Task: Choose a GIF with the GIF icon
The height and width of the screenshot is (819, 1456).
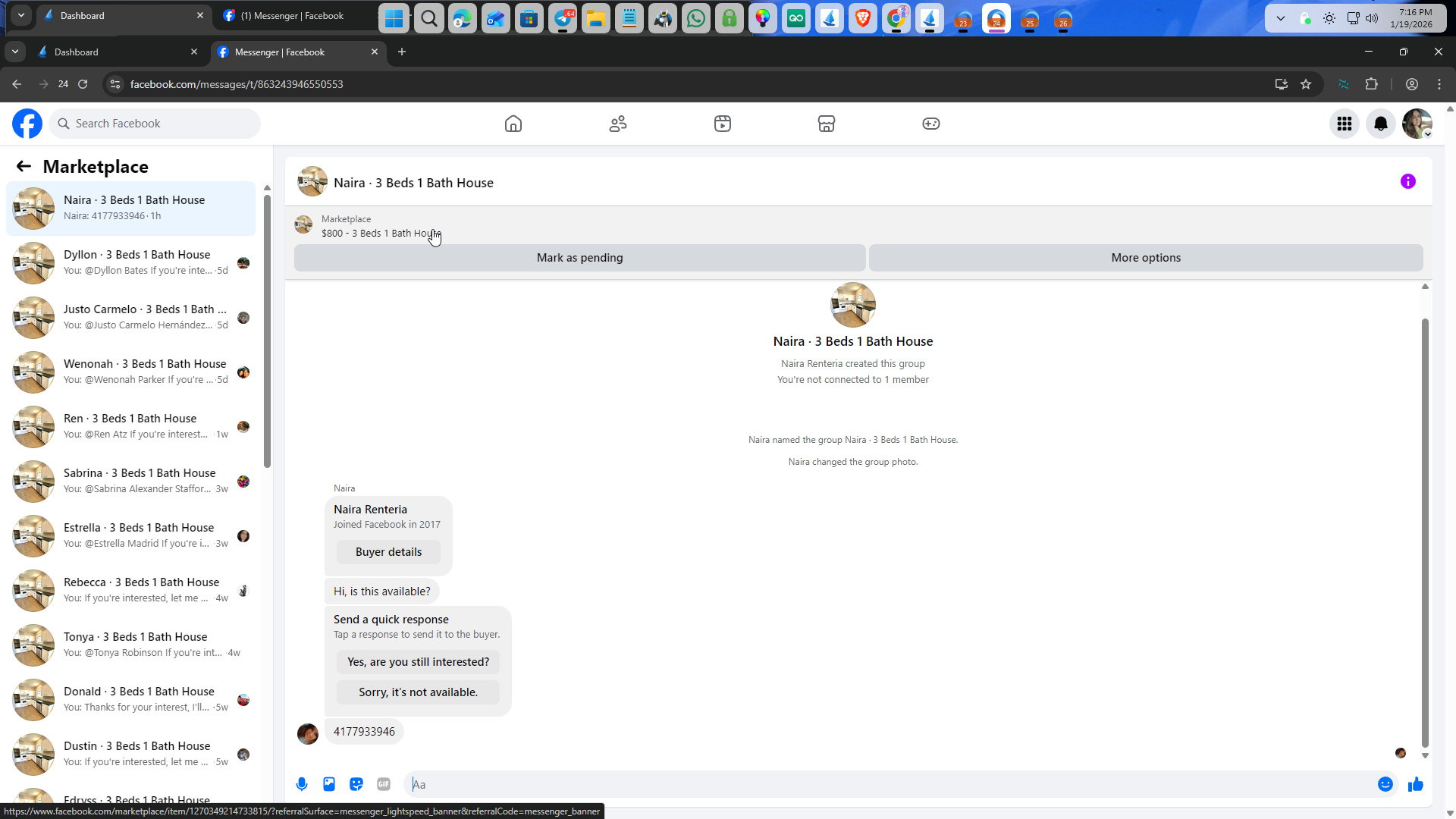Action: point(384,784)
